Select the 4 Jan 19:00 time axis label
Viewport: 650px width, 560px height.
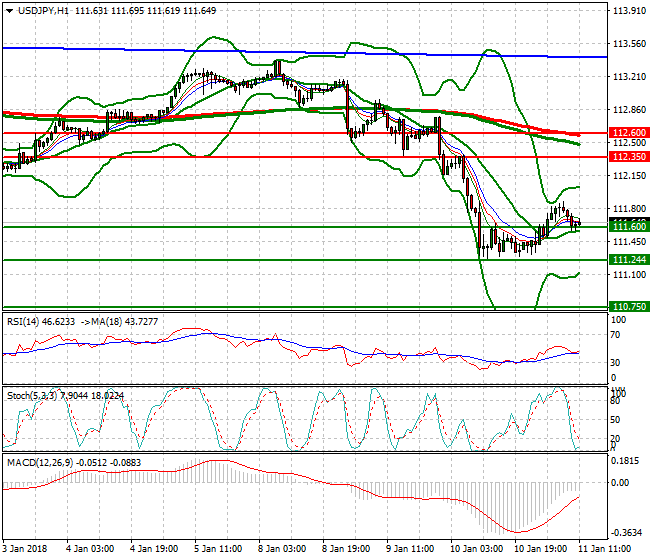[x=154, y=549]
